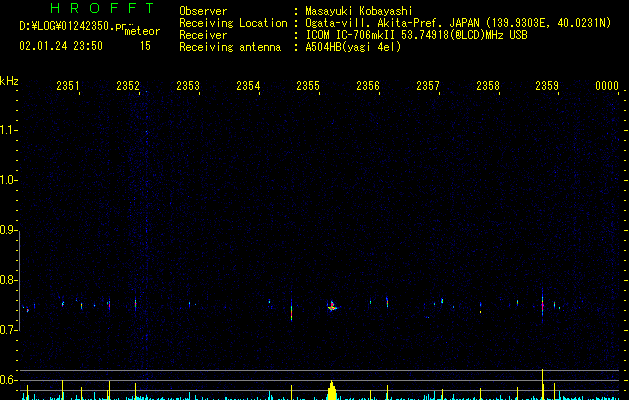The height and width of the screenshot is (400, 629).
Task: Click the 0.9 kHz frequency label
Action: pos(8,230)
